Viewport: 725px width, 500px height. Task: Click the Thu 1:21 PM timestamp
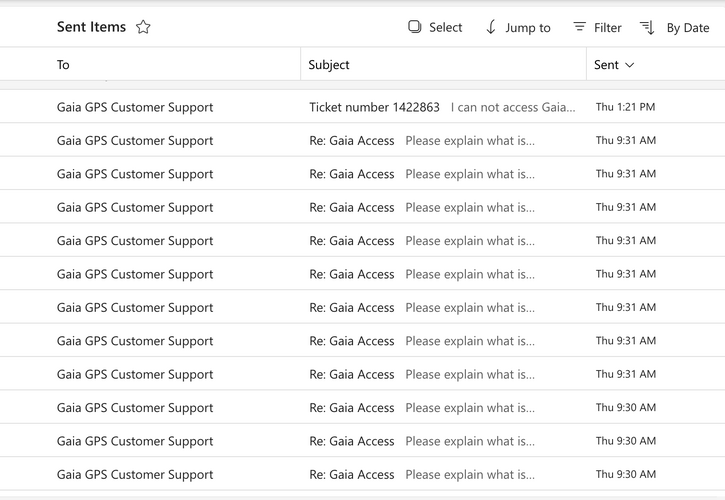click(625, 107)
